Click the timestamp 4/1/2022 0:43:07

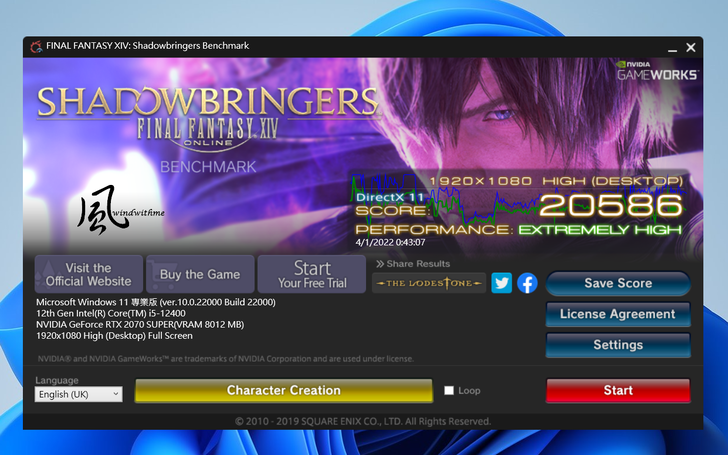tap(390, 242)
